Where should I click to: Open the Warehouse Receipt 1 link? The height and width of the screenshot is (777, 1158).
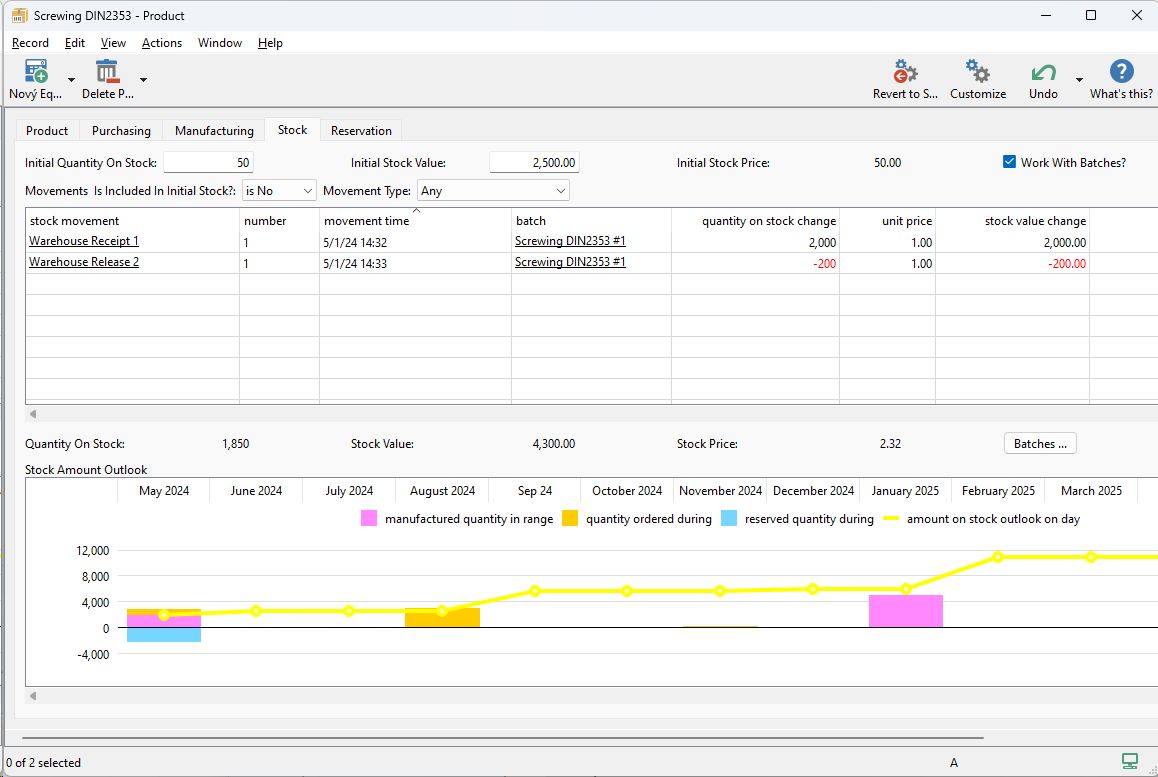[x=84, y=242]
